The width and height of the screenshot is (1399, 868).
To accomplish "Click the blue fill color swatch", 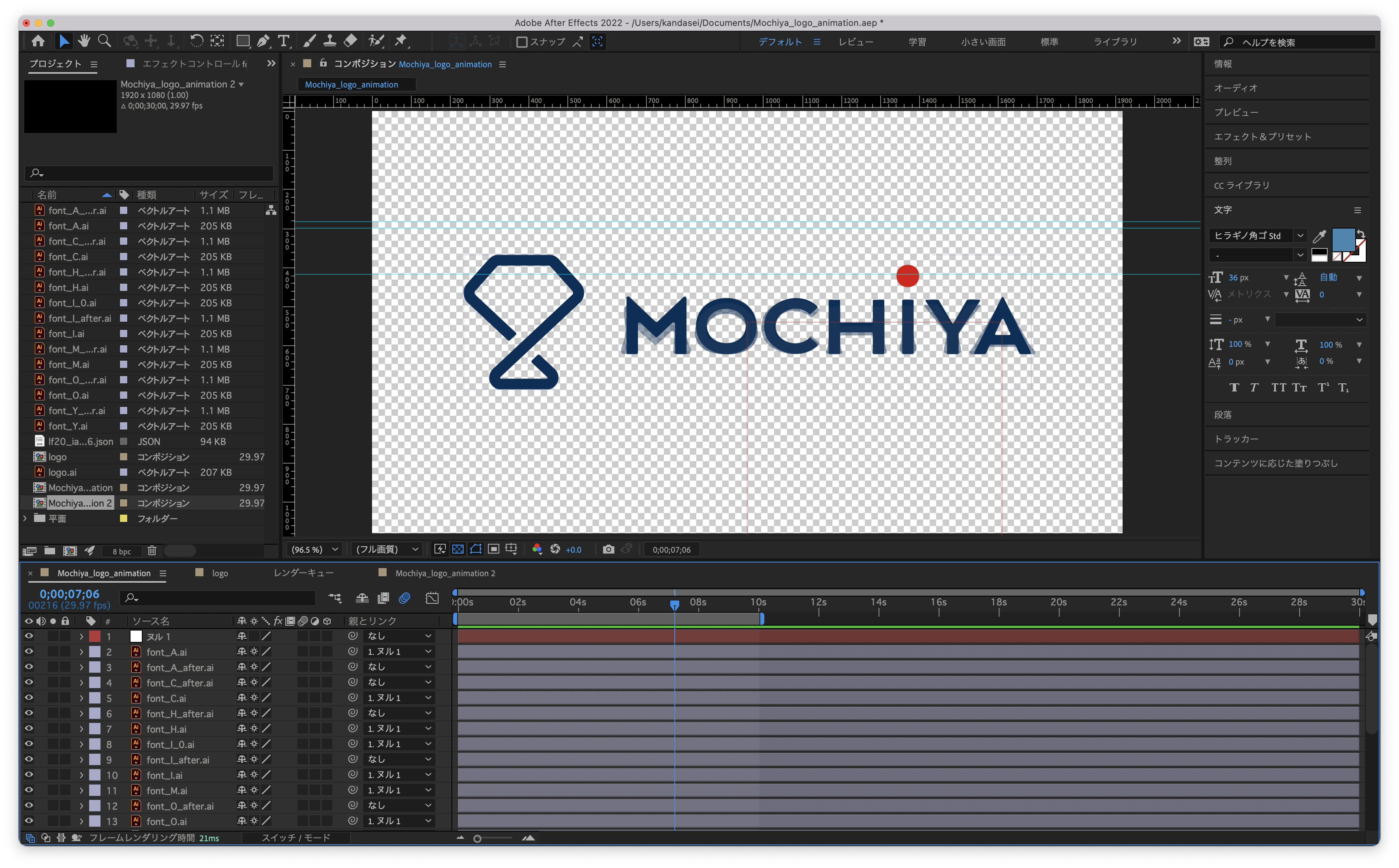I will click(x=1343, y=239).
